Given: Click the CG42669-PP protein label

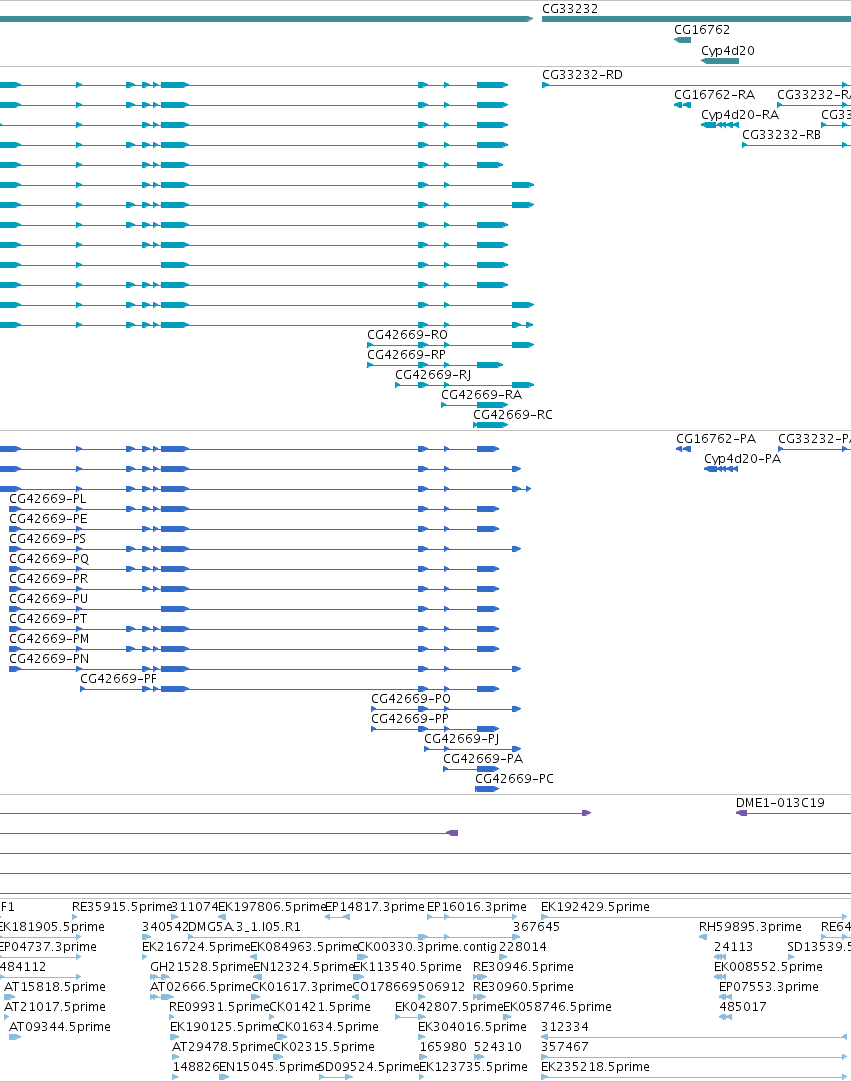Looking at the screenshot, I should point(410,719).
